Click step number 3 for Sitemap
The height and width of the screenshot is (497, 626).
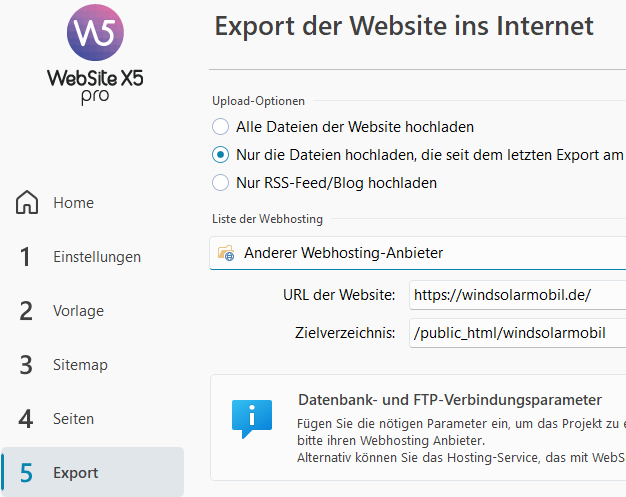26,364
